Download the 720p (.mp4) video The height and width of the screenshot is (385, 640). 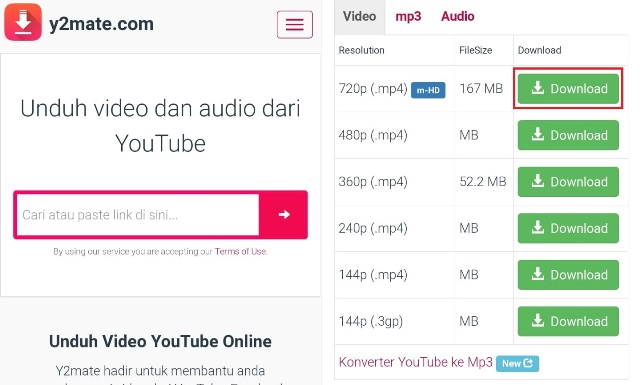(568, 89)
